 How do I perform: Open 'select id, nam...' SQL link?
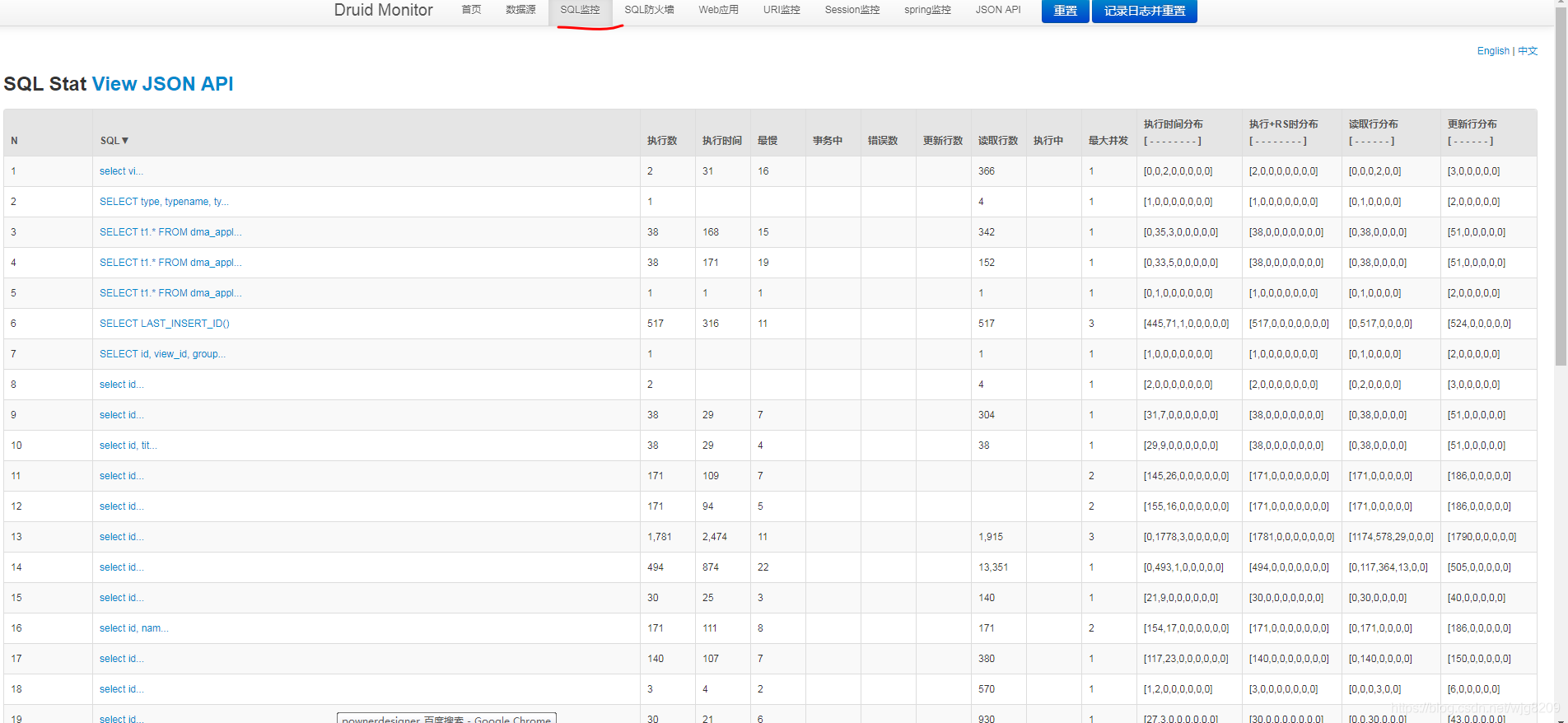[x=134, y=628]
